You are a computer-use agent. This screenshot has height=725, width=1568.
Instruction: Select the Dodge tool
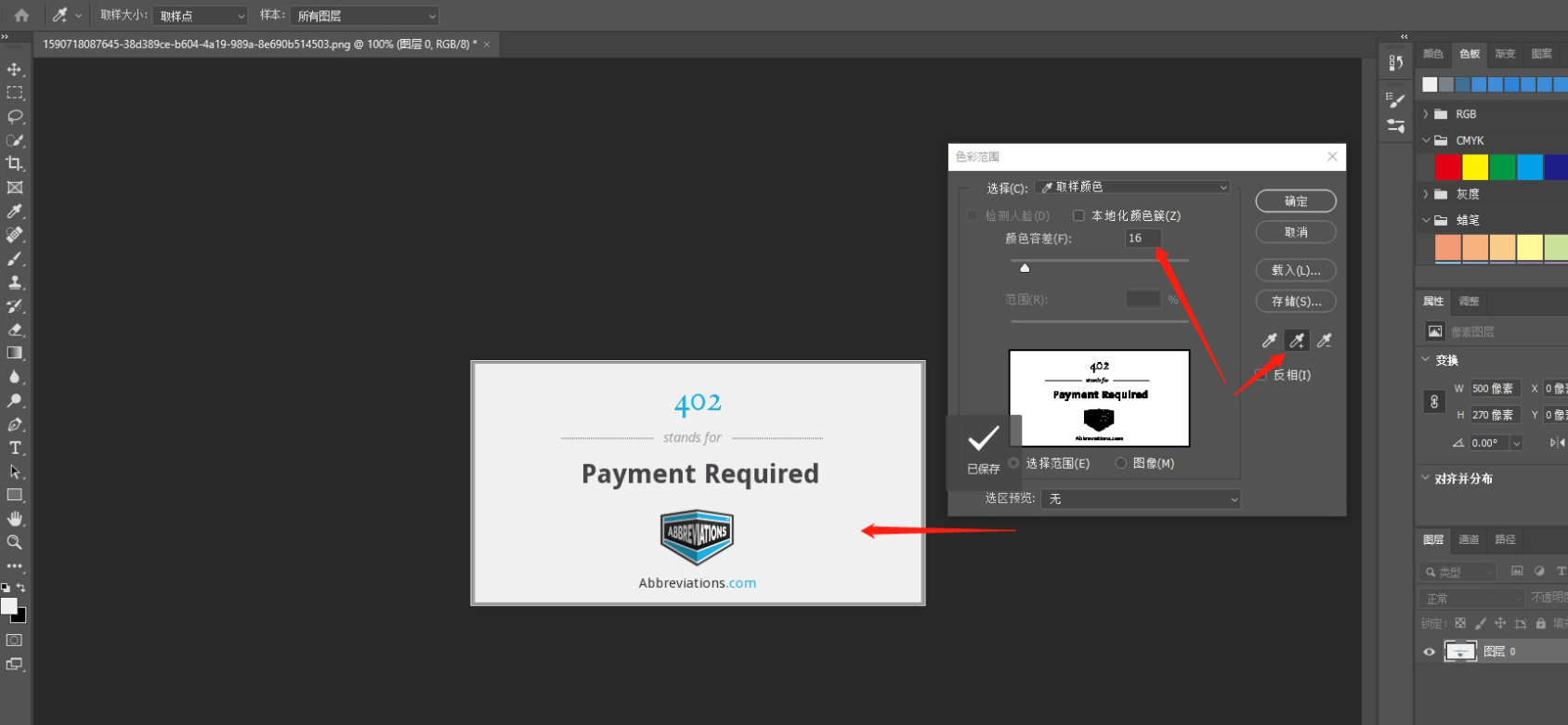coord(15,400)
